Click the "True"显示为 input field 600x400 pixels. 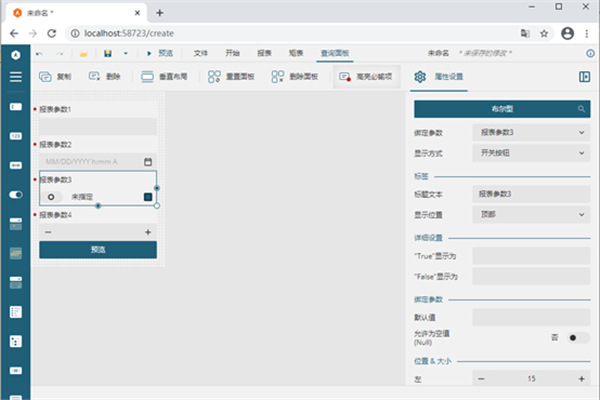point(530,255)
